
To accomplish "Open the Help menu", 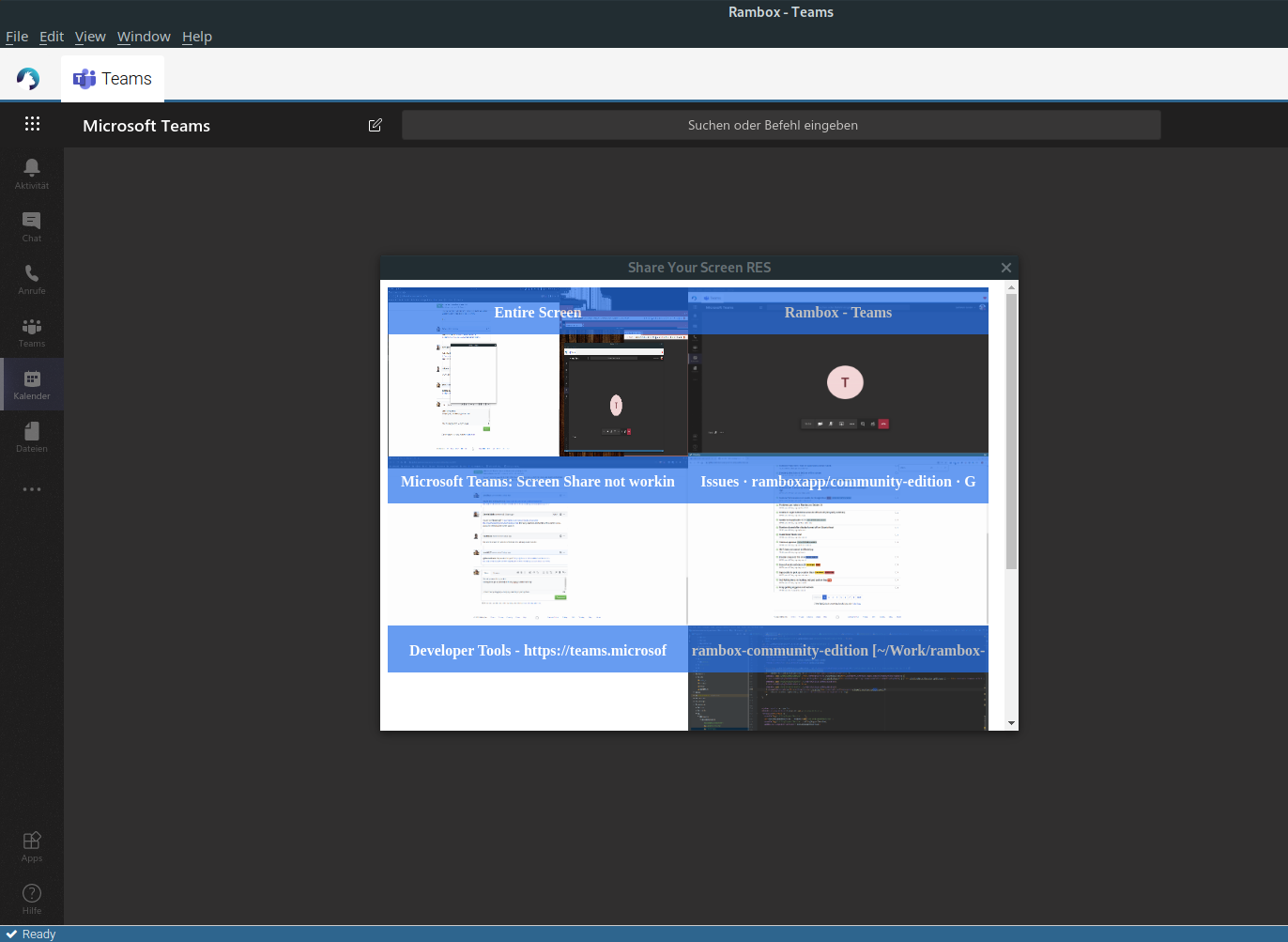I will click(197, 37).
